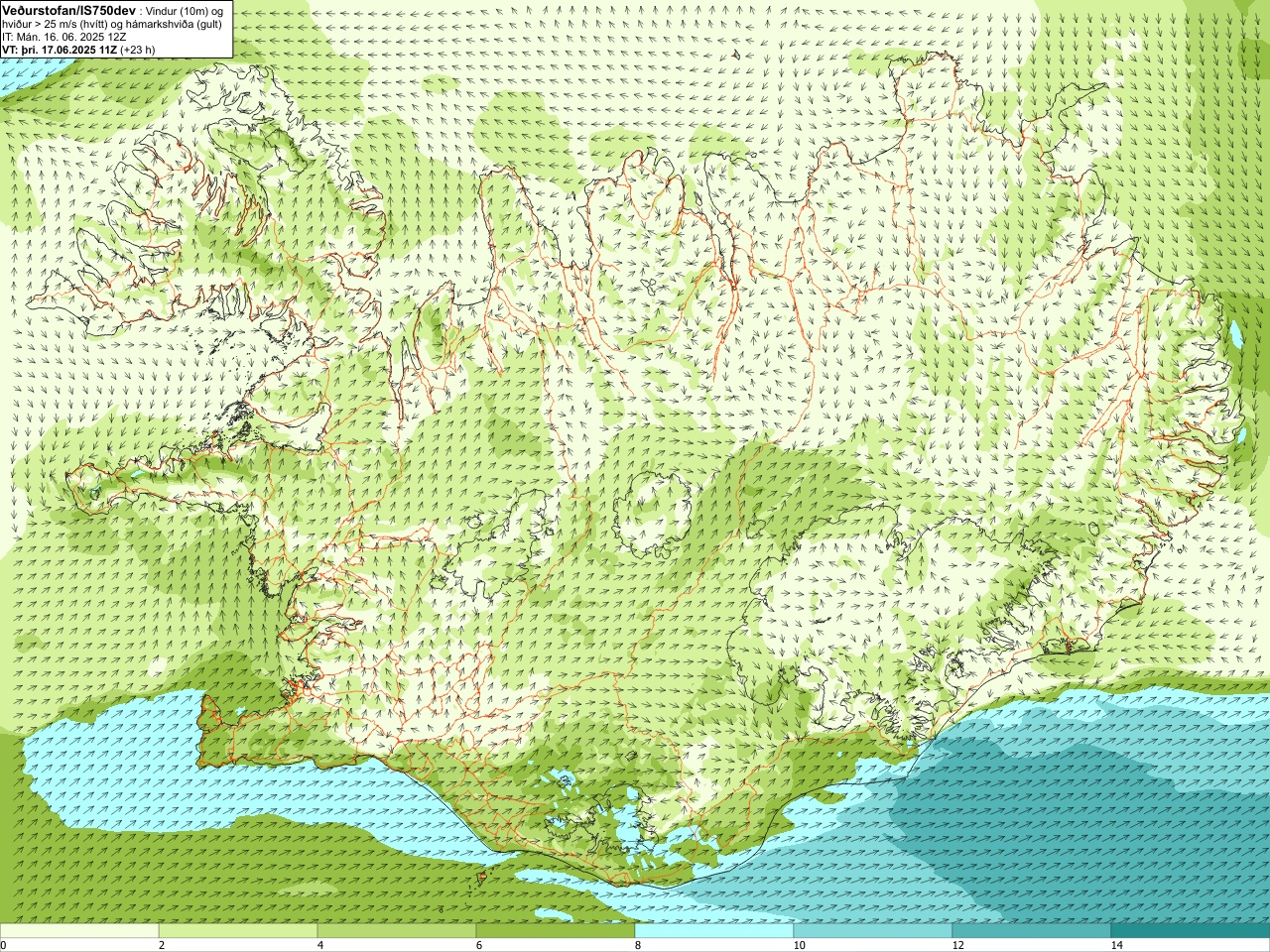Select the 12–14 m/s teal legend swatch
Screen dimensions: 1270x952
[x=1032, y=931]
